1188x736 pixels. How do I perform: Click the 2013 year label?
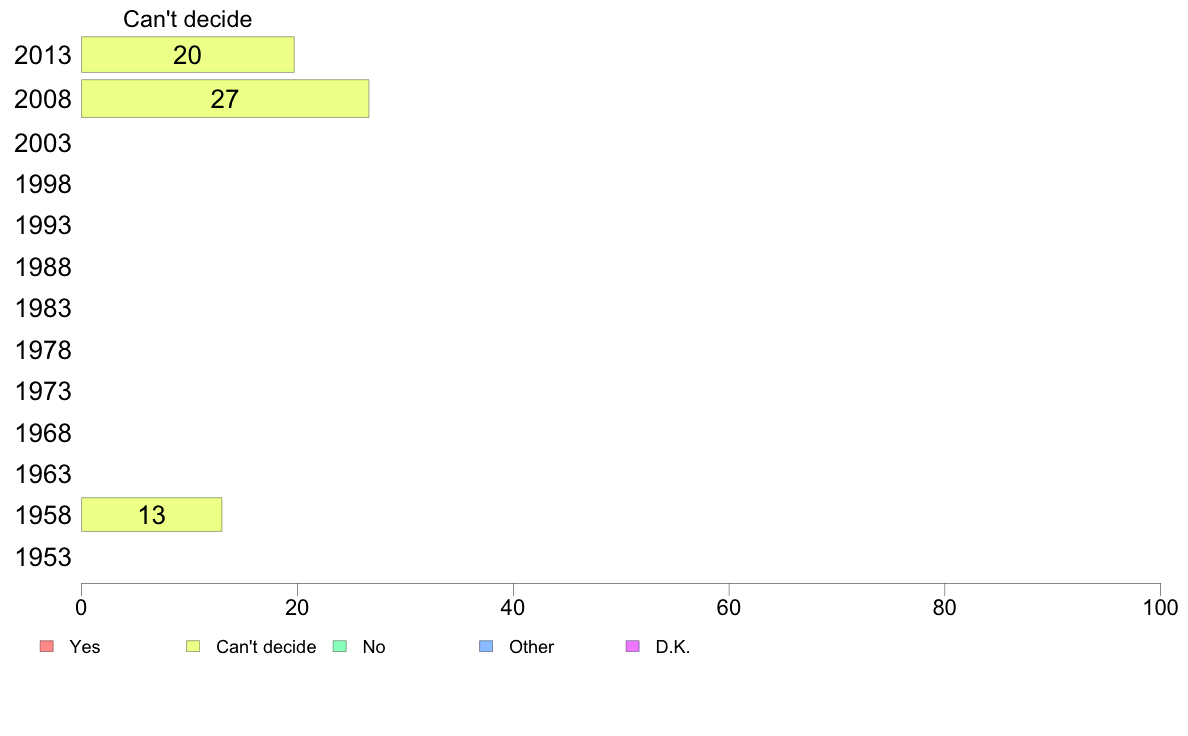(x=43, y=55)
